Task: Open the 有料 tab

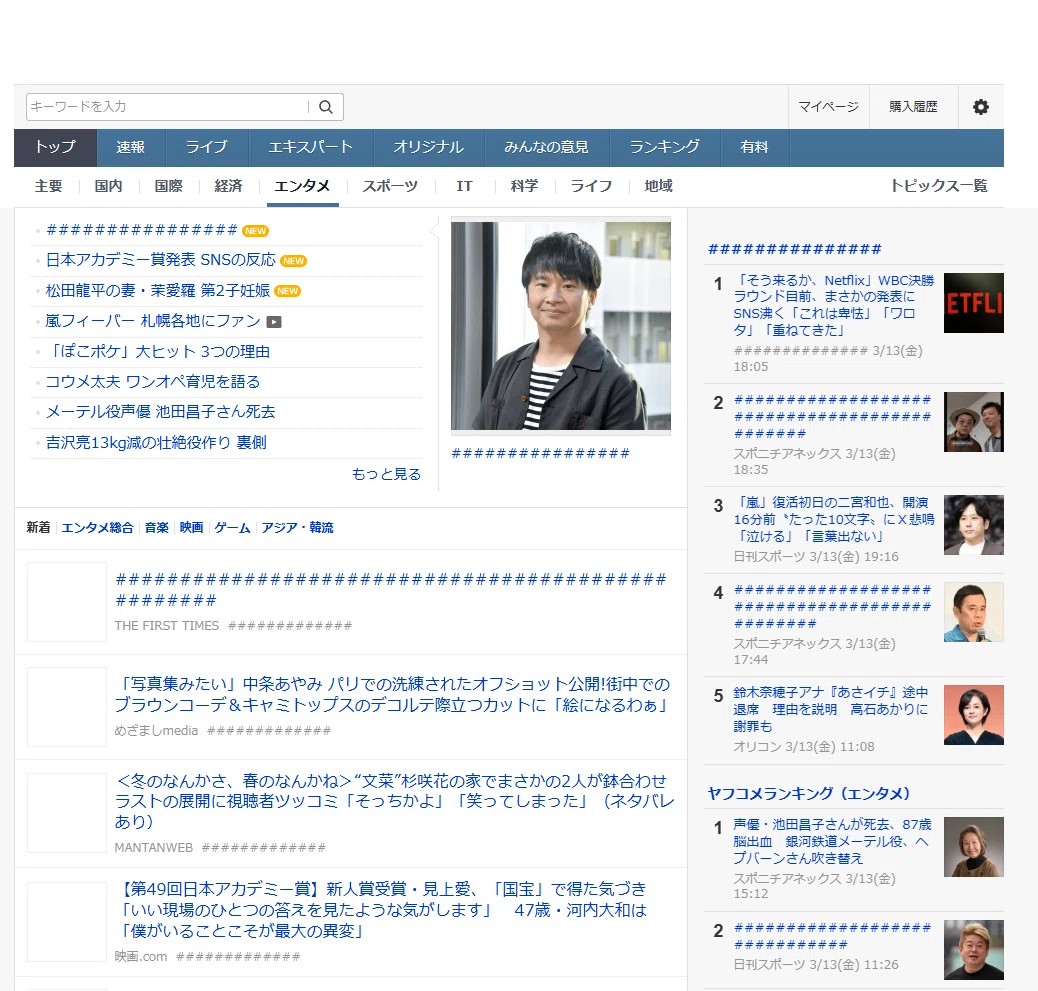Action: (x=755, y=148)
